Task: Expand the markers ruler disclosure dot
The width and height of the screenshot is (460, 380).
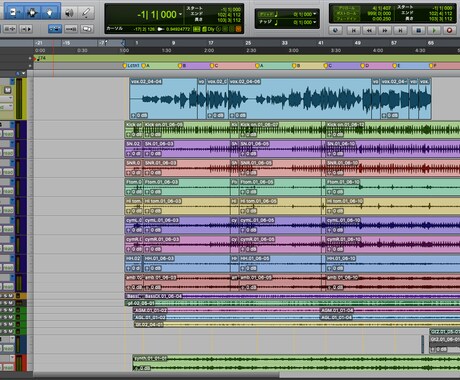Action: 30,66
